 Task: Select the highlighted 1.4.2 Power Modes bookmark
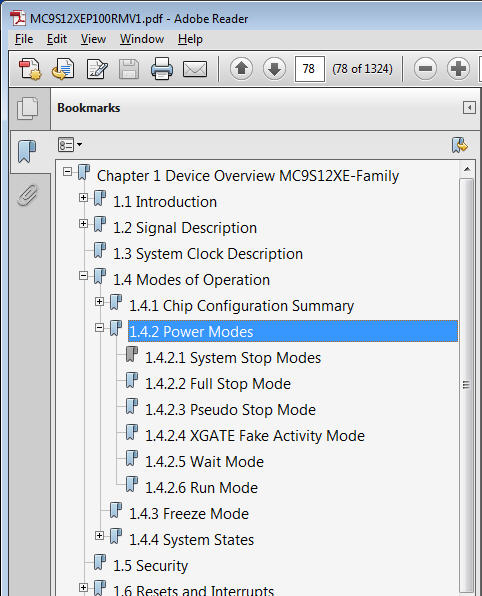[293, 331]
